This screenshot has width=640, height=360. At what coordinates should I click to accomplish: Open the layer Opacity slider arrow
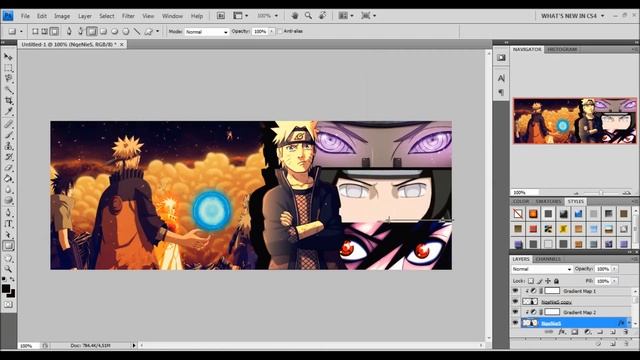coord(614,269)
